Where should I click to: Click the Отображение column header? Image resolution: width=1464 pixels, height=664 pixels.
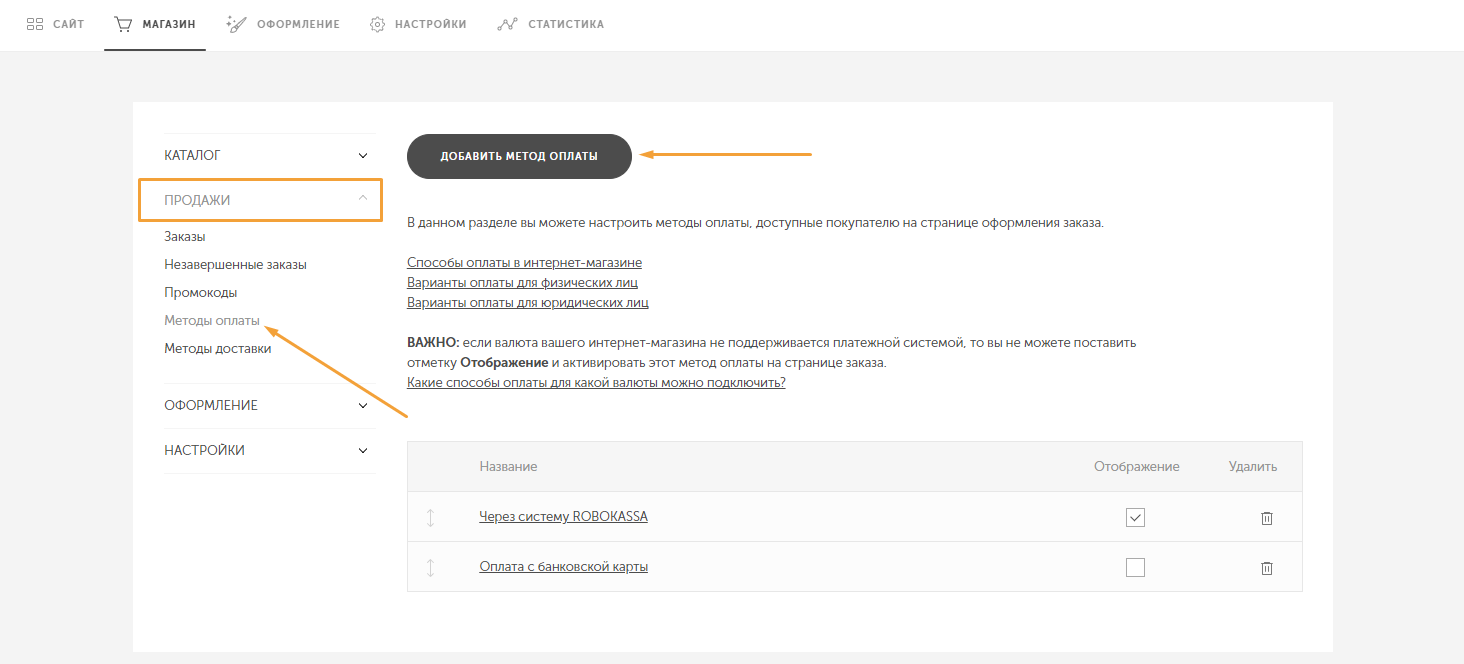(x=1137, y=467)
